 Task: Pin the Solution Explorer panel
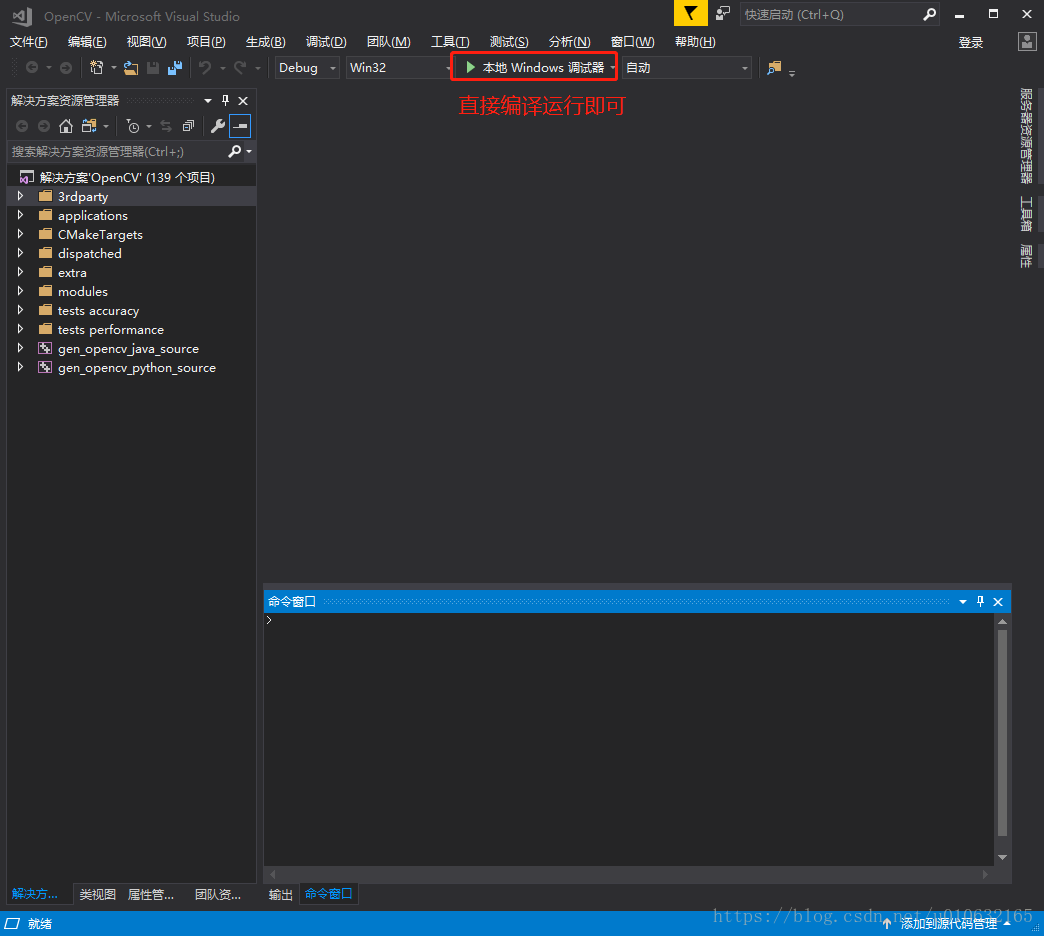[226, 101]
